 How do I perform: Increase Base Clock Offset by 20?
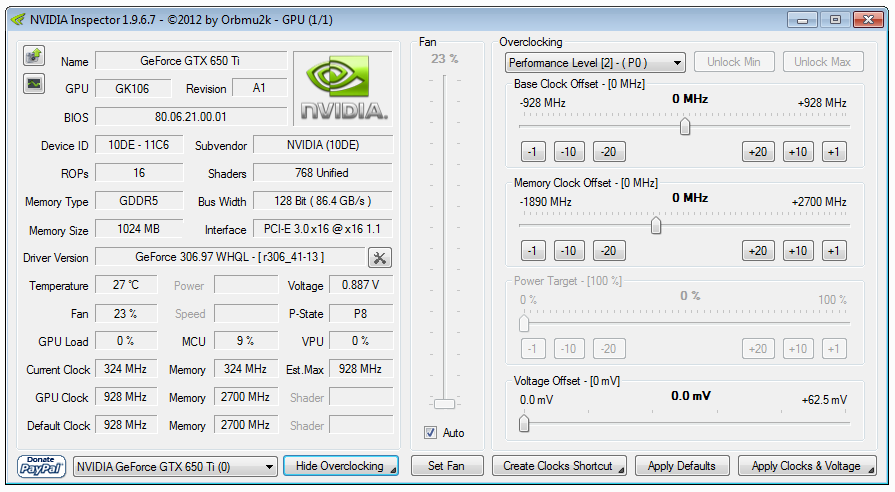758,152
